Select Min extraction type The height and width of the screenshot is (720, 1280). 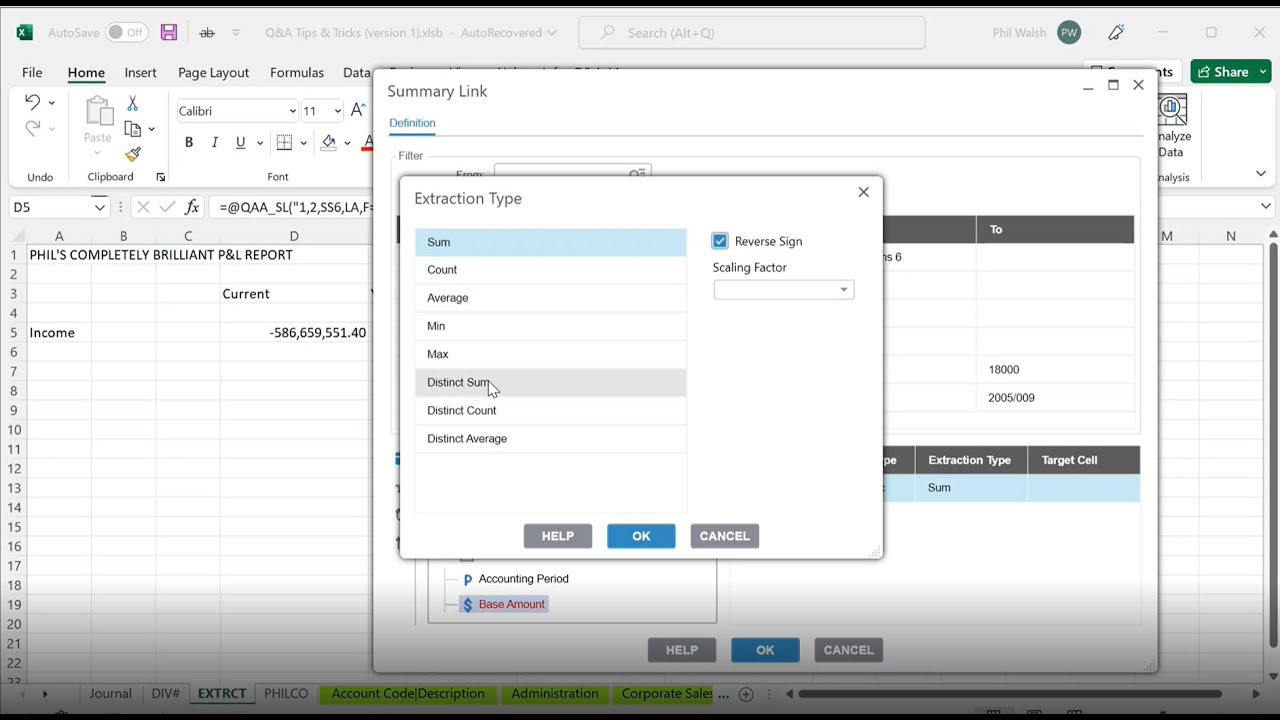click(551, 326)
